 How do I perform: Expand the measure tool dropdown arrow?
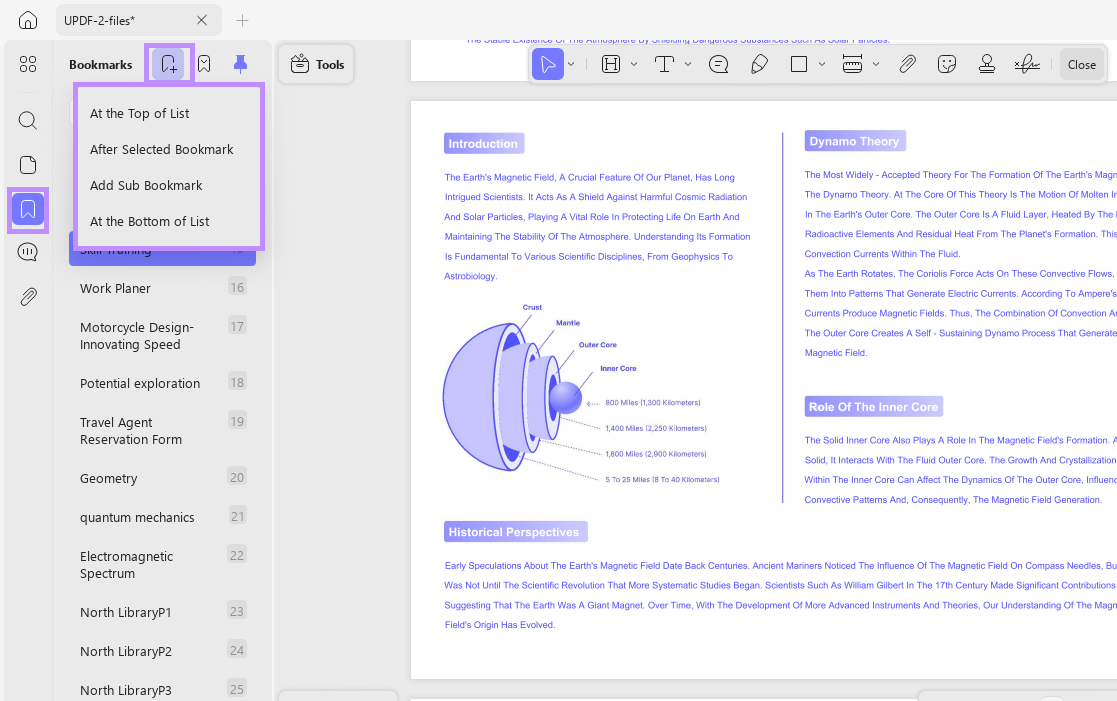coord(876,64)
